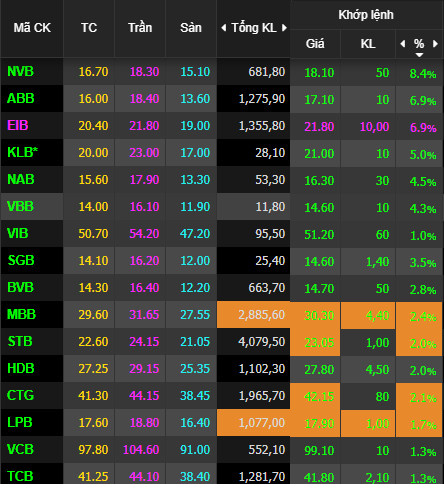Click VCB matched price 99.10
Image resolution: width=444 pixels, height=484 pixels.
pos(319,451)
